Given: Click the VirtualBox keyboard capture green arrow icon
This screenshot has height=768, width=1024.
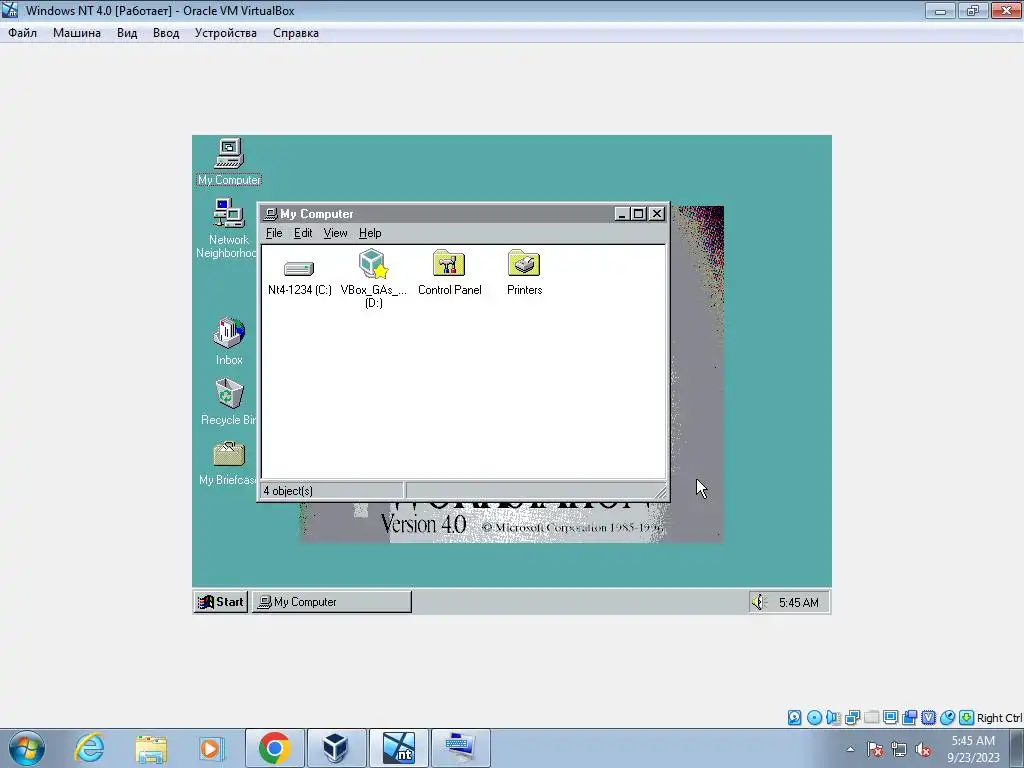Looking at the screenshot, I should [967, 718].
